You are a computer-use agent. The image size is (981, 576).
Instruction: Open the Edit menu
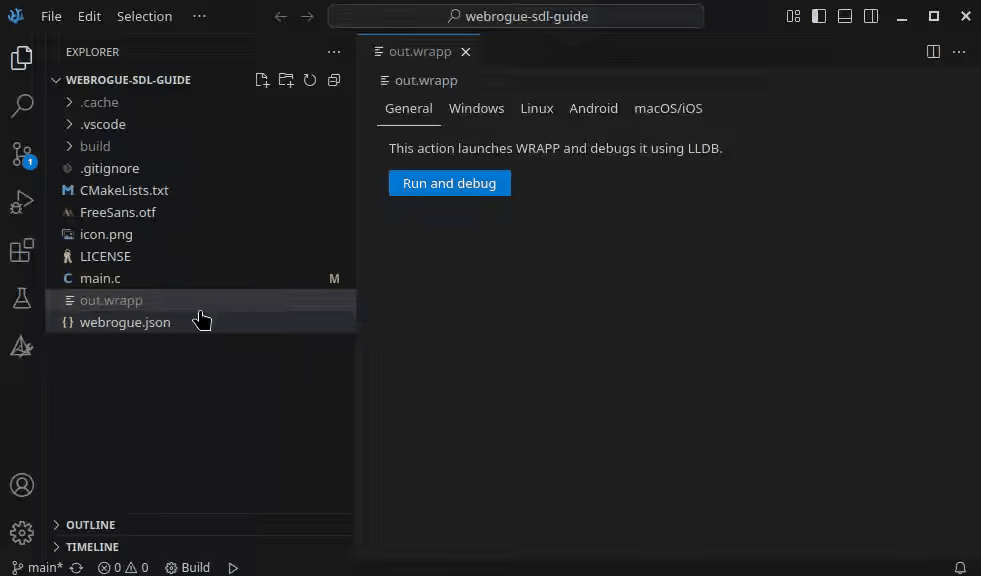89,16
